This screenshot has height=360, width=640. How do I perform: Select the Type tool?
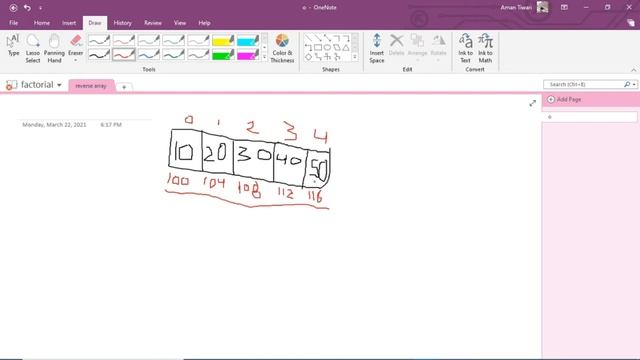coord(13,46)
